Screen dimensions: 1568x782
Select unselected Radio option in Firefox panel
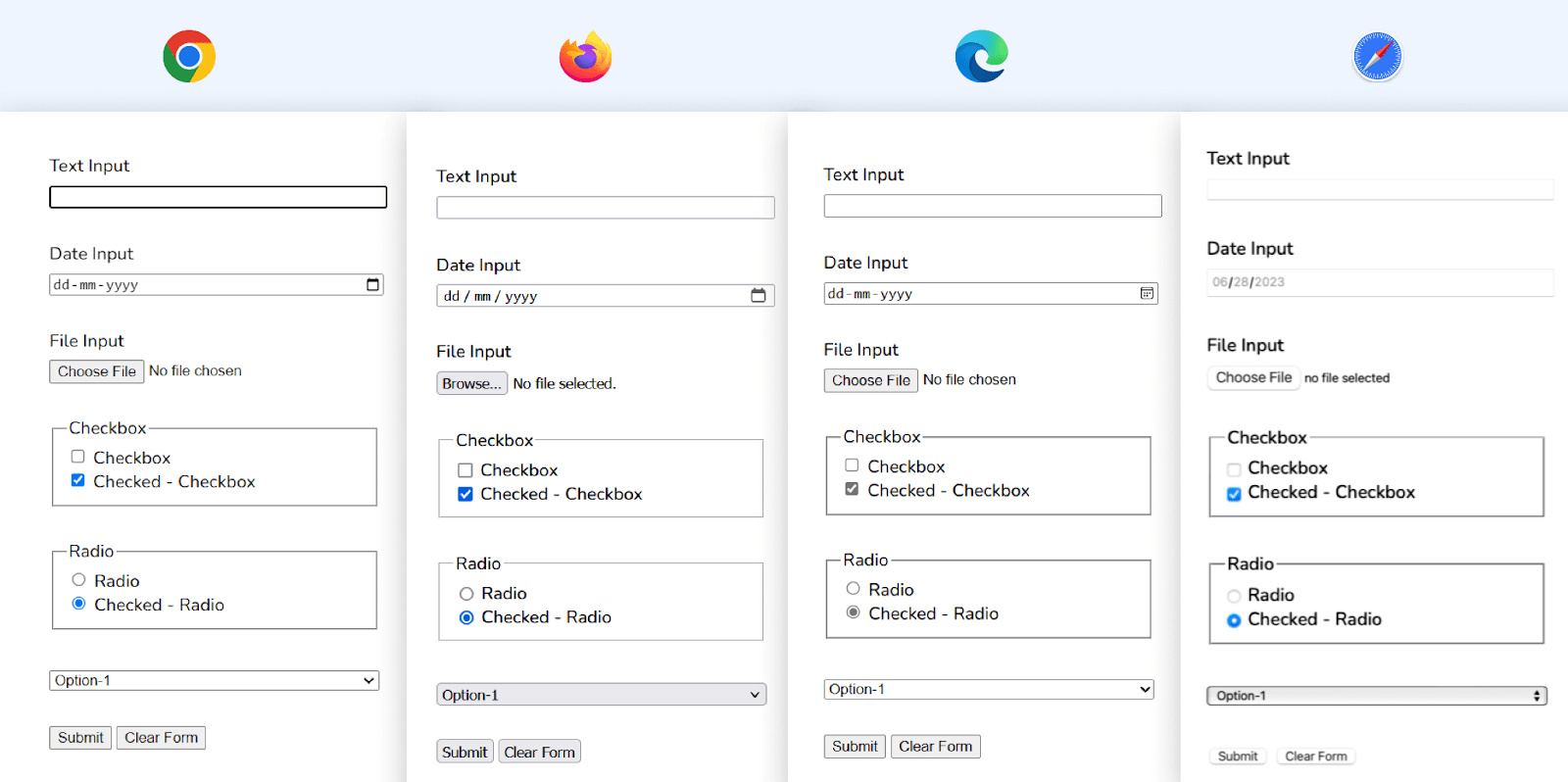tap(466, 594)
